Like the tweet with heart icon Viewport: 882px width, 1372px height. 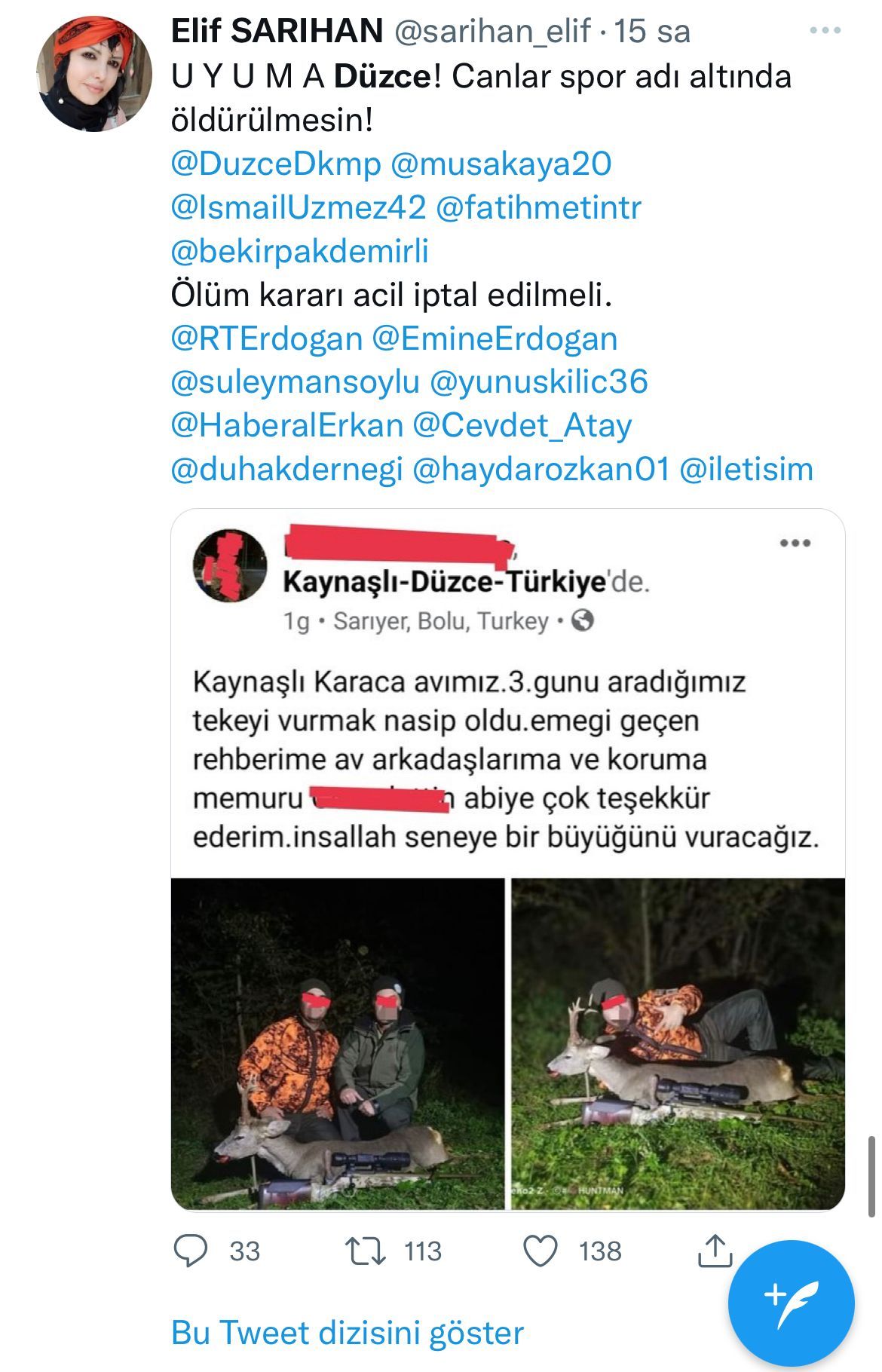[541, 1251]
